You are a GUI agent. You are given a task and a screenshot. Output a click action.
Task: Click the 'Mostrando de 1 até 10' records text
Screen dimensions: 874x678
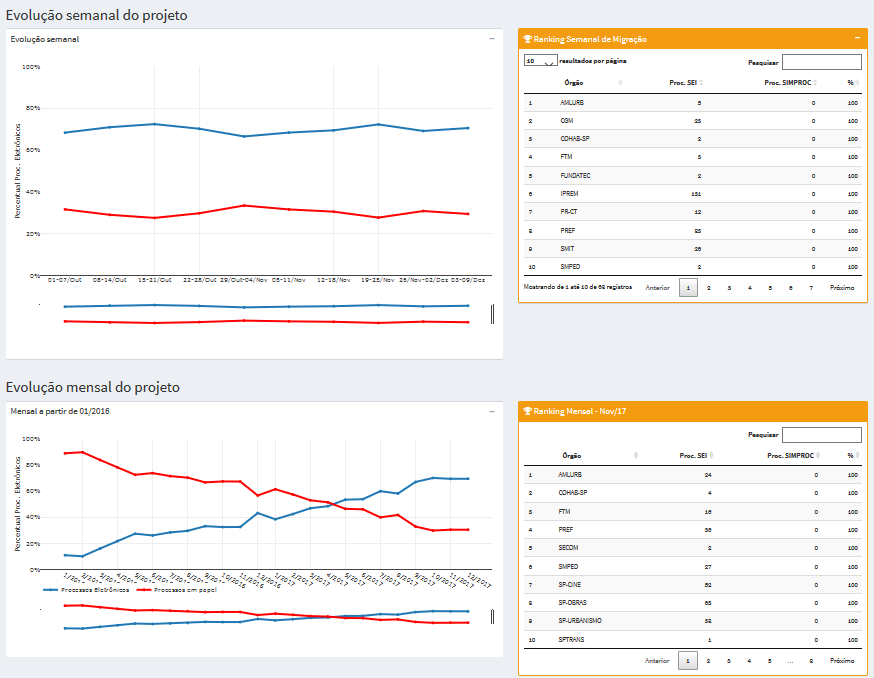(x=577, y=287)
